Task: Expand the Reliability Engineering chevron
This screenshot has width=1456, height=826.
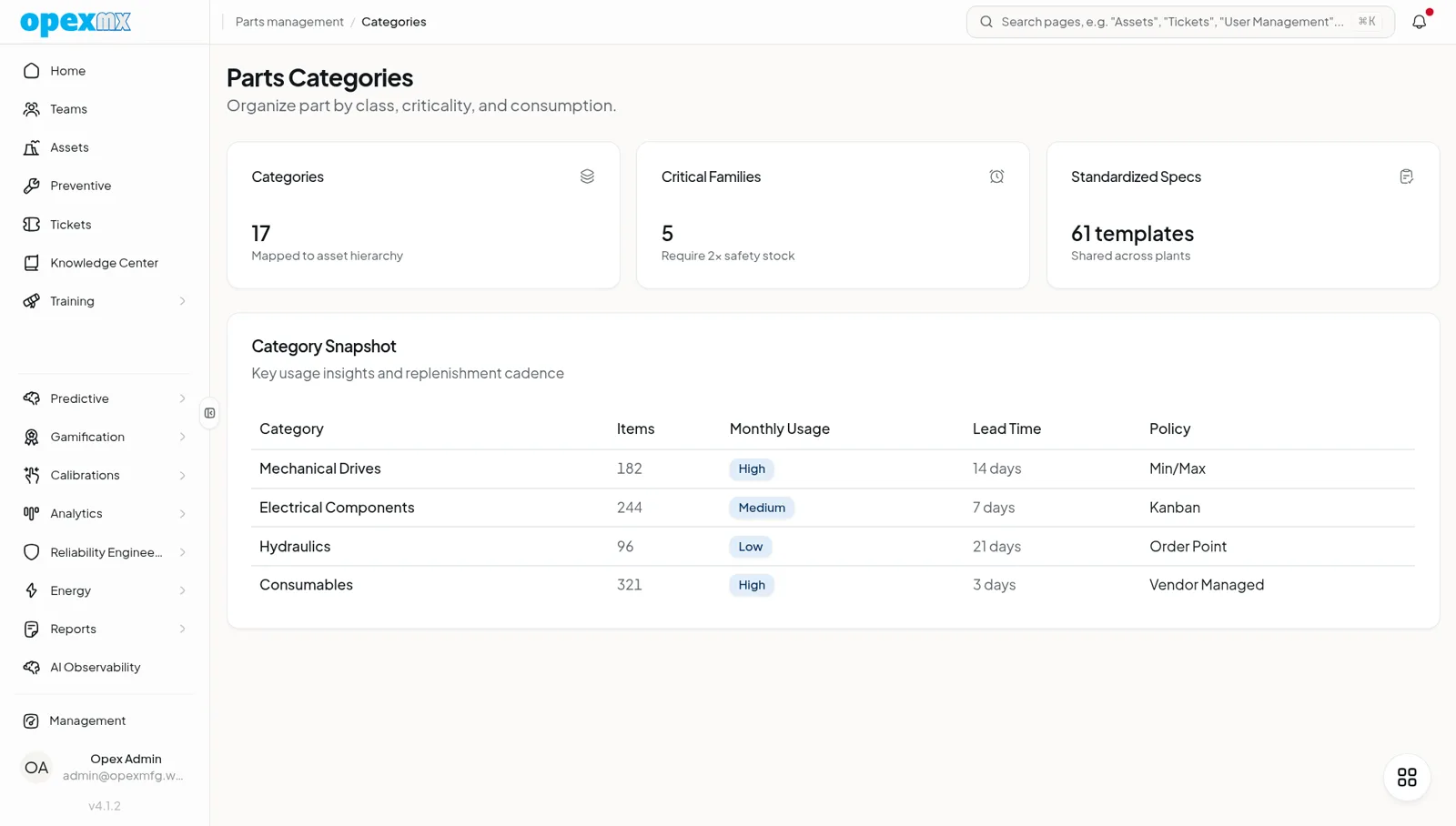Action: [183, 552]
